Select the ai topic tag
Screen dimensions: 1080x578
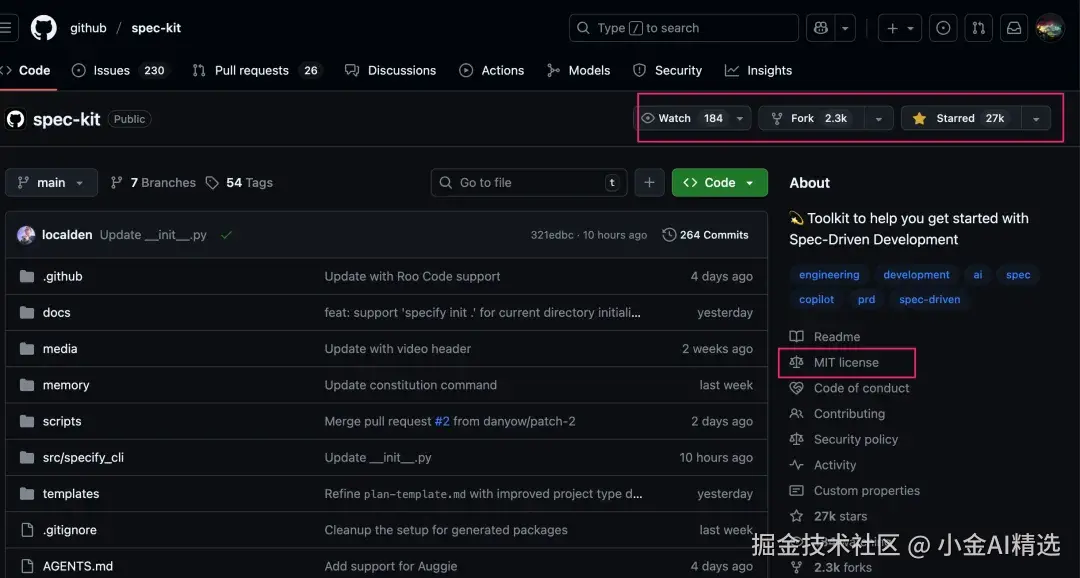pyautogui.click(x=977, y=275)
